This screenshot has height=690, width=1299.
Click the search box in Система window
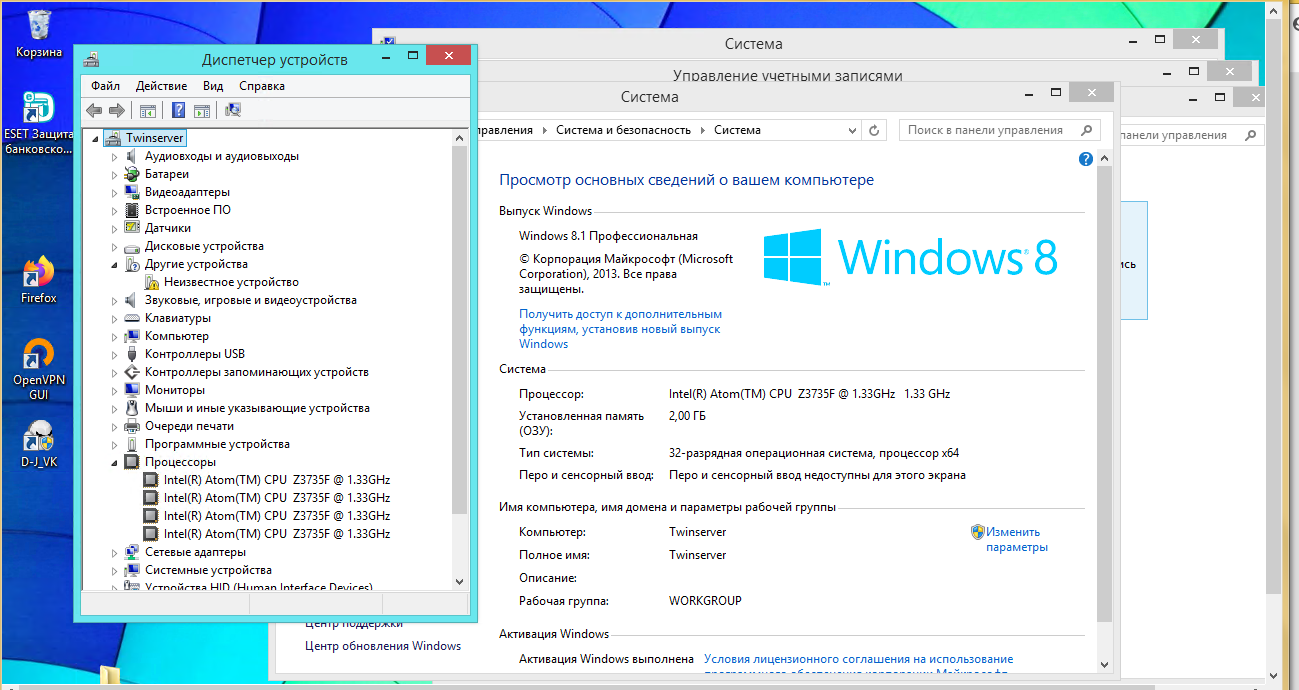tap(999, 130)
